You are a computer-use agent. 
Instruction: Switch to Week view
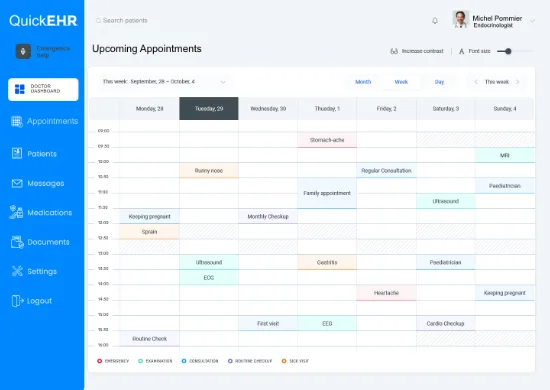[401, 82]
